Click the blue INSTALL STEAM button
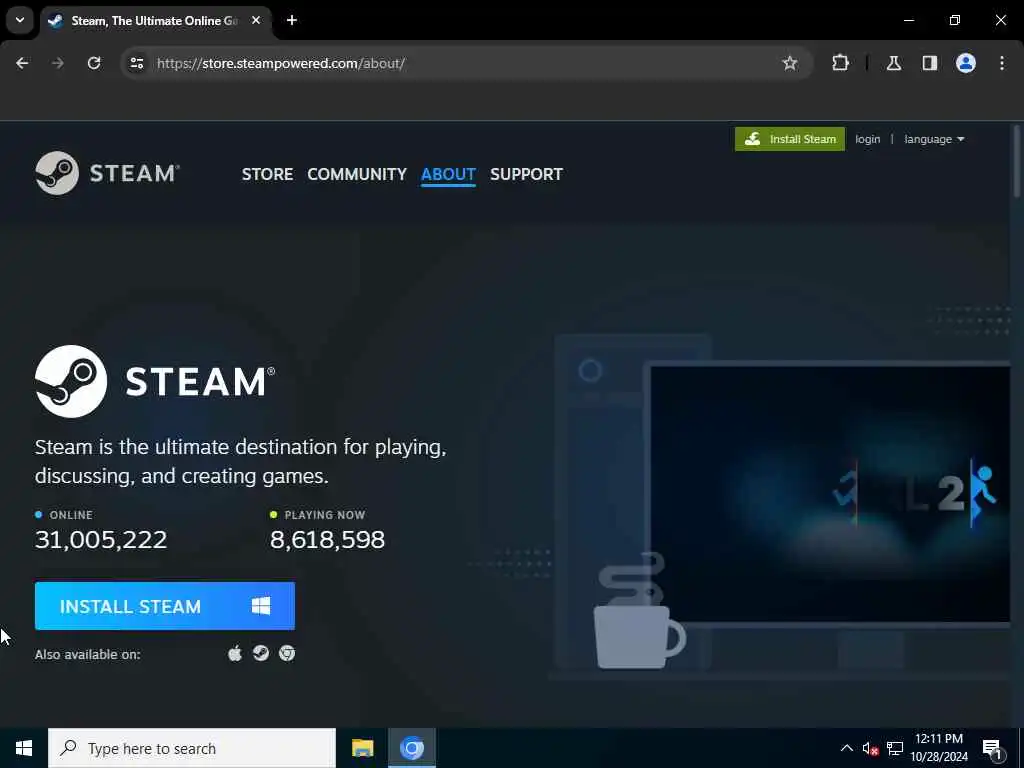Screen dimensions: 1024x768 pos(165,606)
